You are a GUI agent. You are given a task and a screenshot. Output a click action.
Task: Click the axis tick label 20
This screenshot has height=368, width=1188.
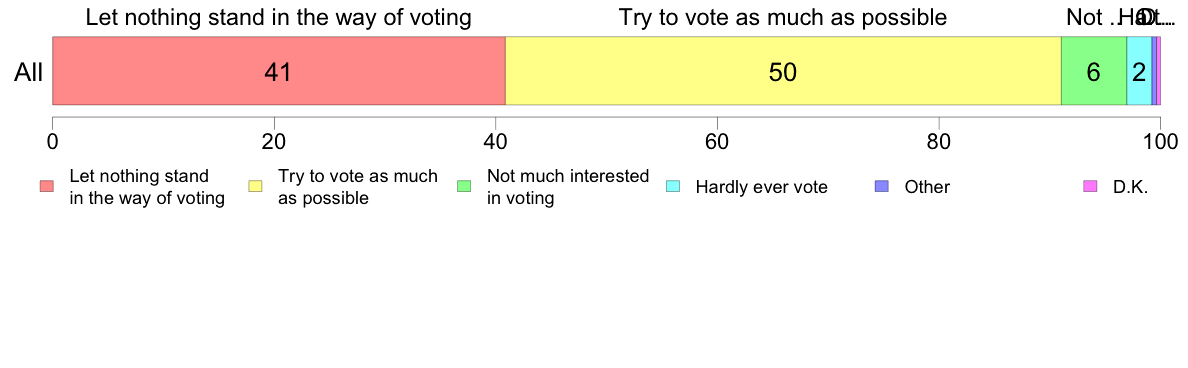[x=274, y=142]
